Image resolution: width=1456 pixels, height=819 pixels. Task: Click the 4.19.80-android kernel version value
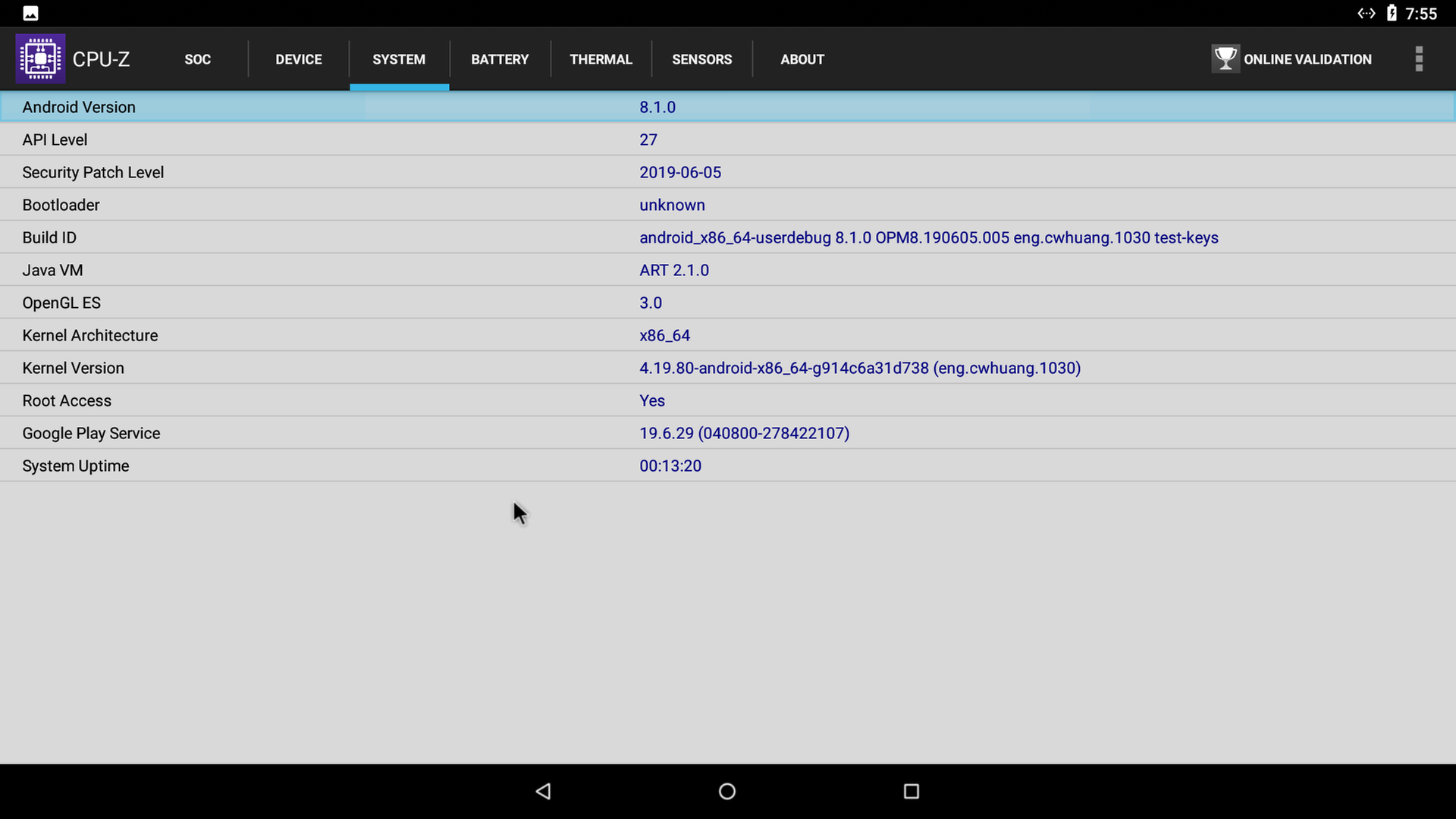point(860,368)
